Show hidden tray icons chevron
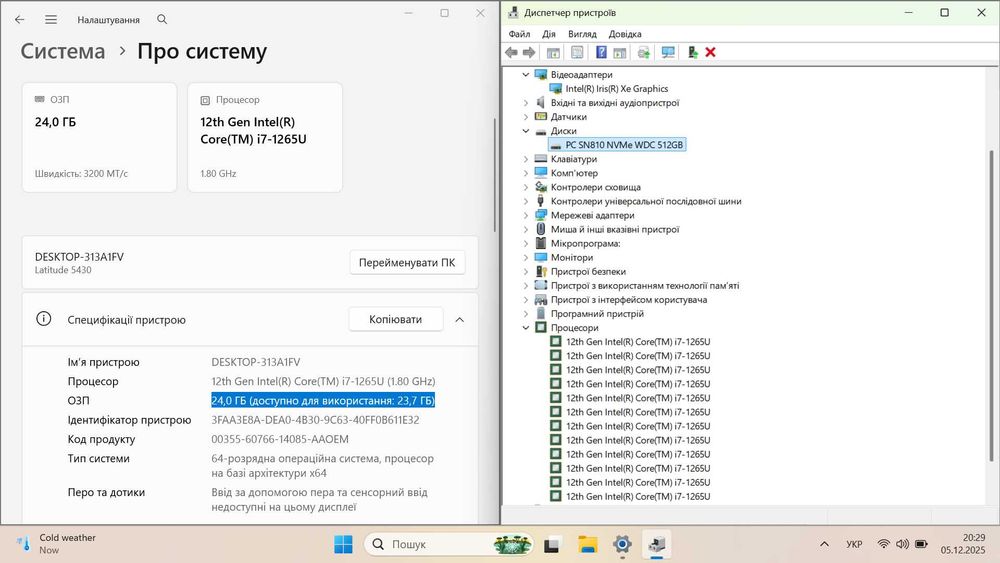1000x563 pixels. 824,544
